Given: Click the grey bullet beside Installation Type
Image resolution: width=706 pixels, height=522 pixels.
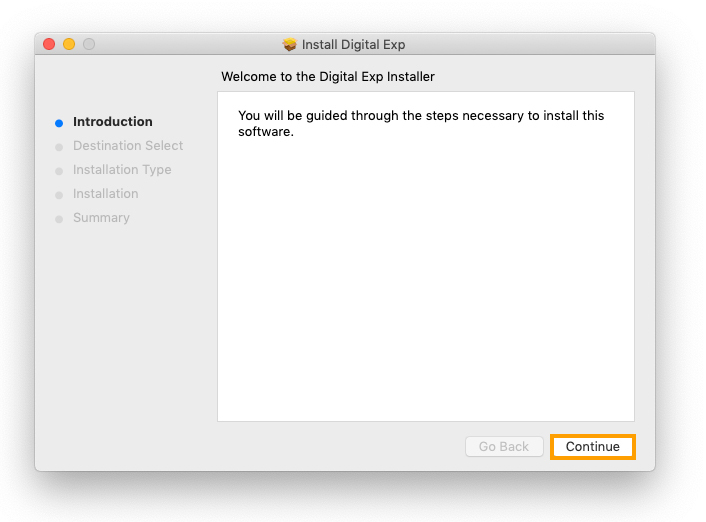Looking at the screenshot, I should 59,171.
